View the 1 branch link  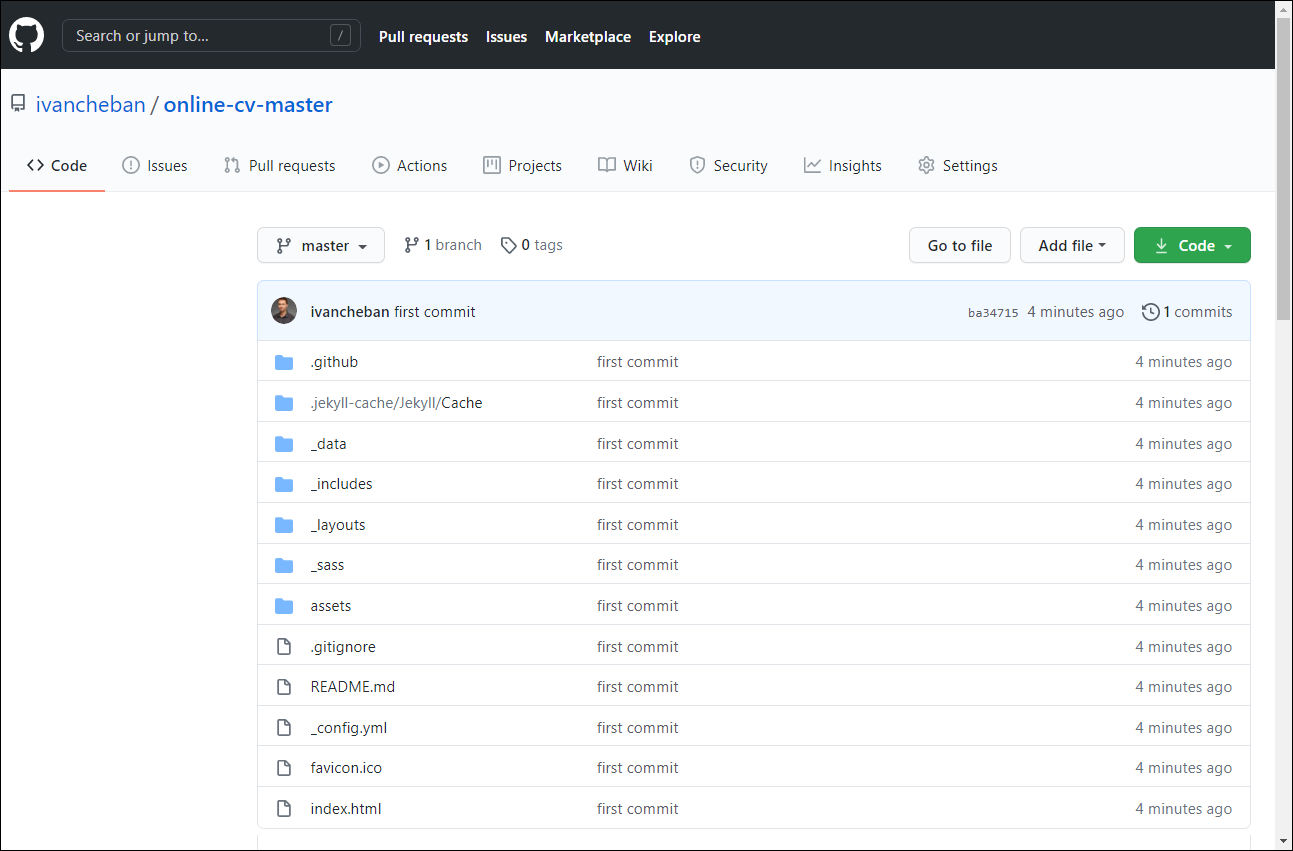click(x=443, y=245)
